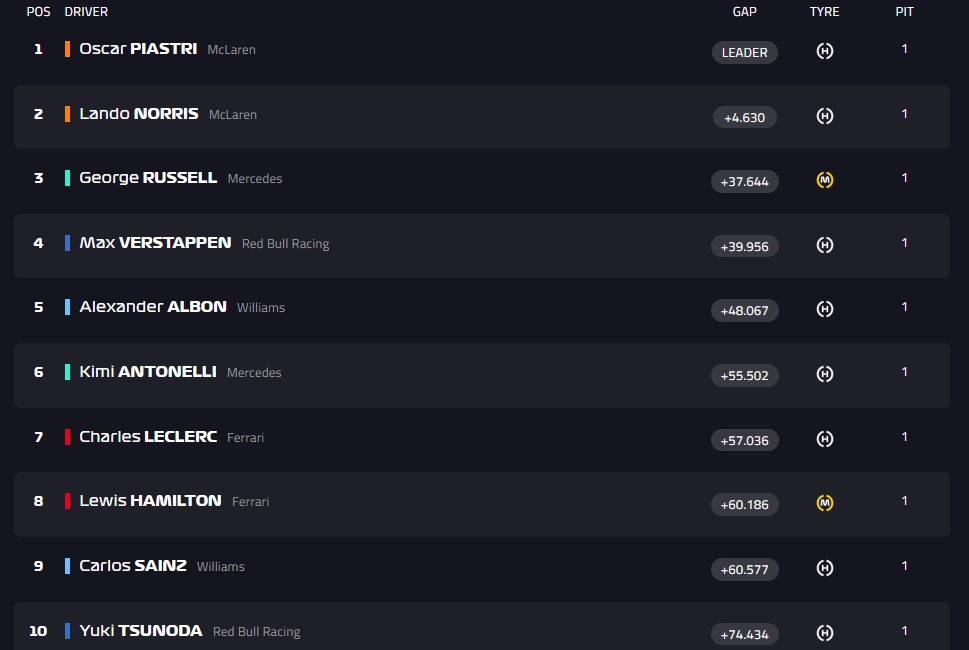Click the +4.630 gap badge
Image resolution: width=969 pixels, height=650 pixels.
745,117
